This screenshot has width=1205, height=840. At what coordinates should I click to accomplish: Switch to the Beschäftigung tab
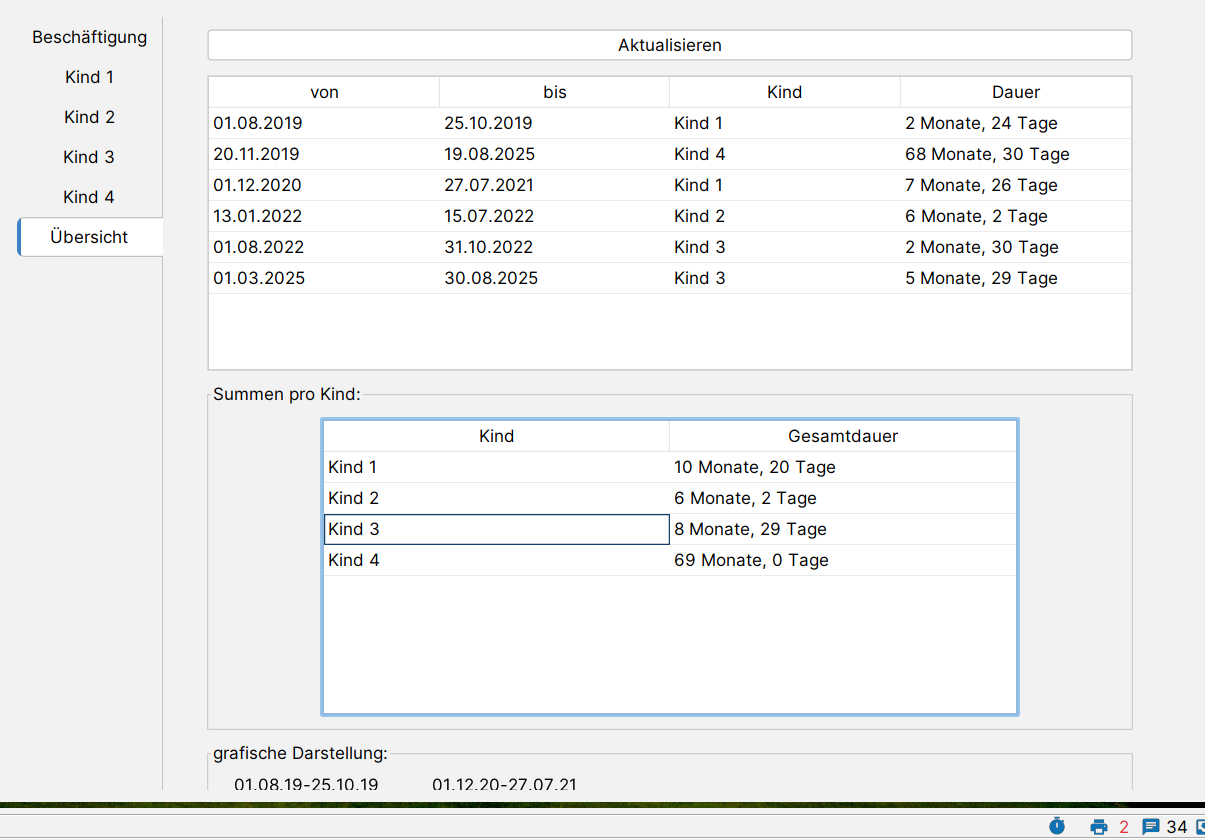(90, 37)
